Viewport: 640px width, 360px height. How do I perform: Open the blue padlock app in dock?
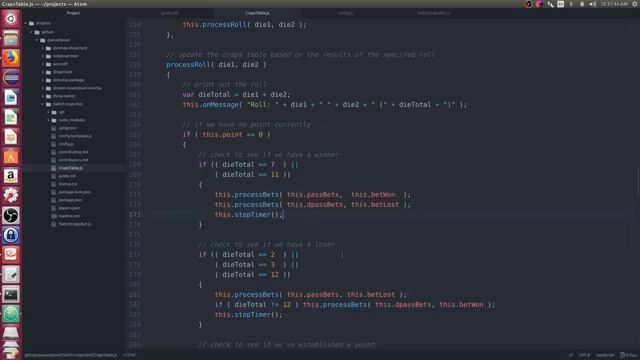[11, 235]
